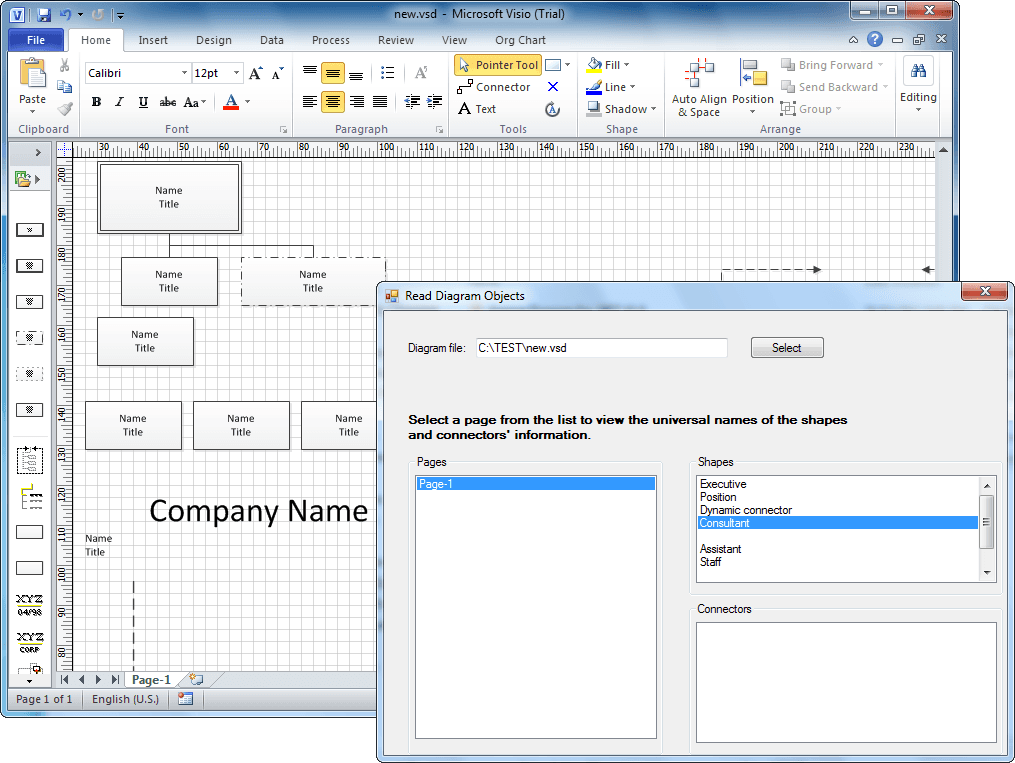Click the Align Top icon
Image resolution: width=1015 pixels, height=763 pixels.
[310, 72]
